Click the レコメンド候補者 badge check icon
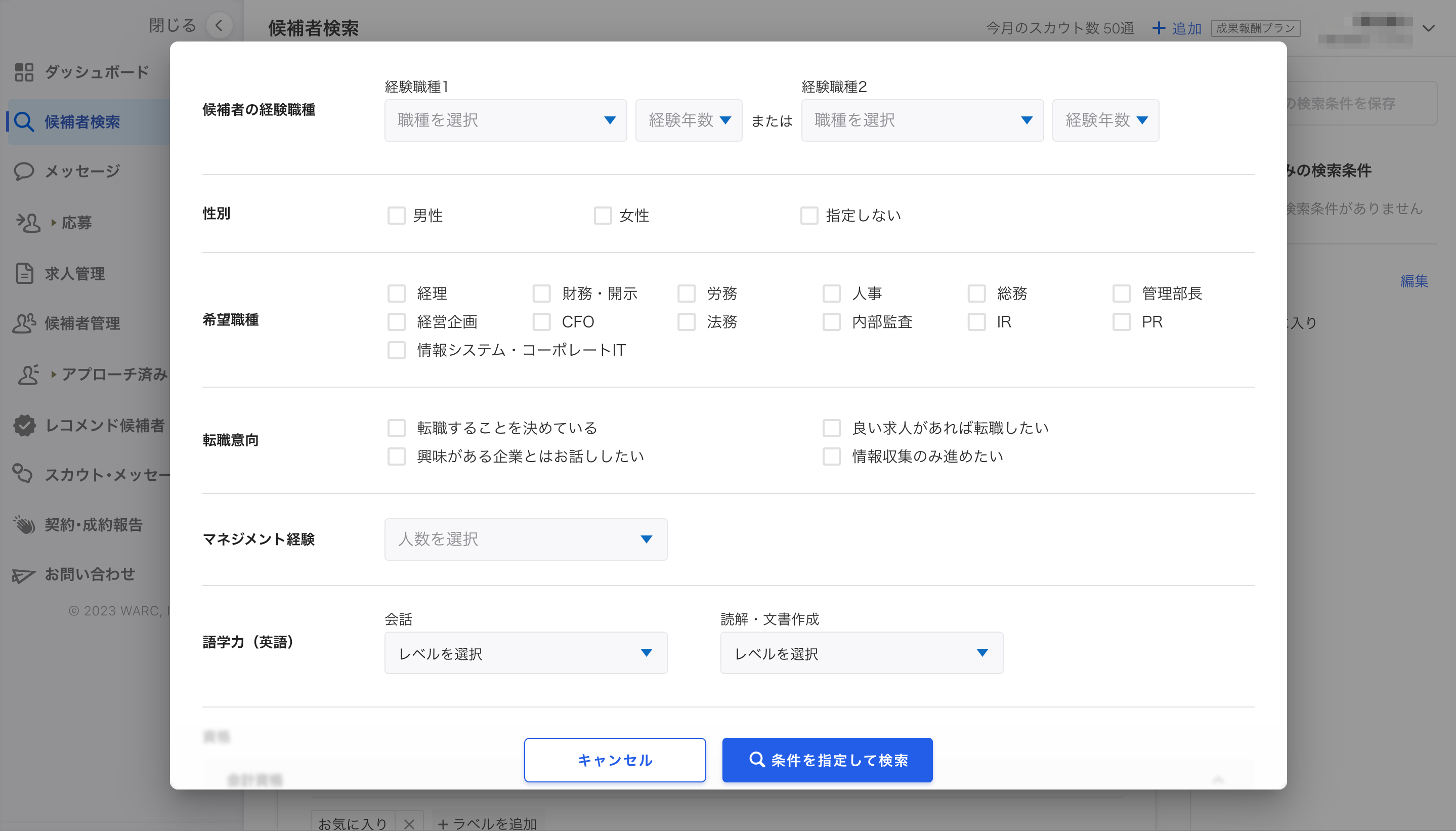The height and width of the screenshot is (831, 1456). [24, 425]
